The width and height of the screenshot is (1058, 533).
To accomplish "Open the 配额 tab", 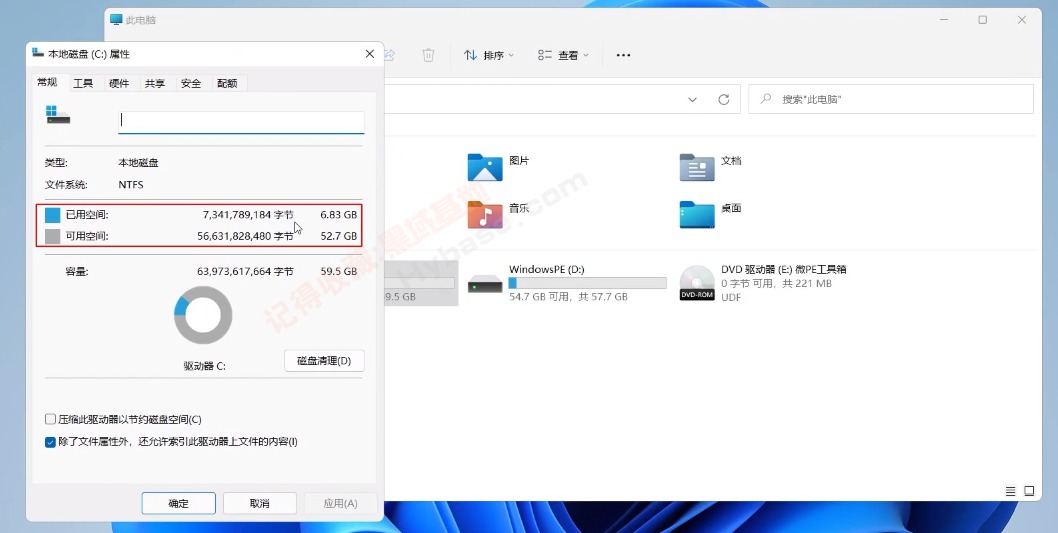I will point(227,84).
